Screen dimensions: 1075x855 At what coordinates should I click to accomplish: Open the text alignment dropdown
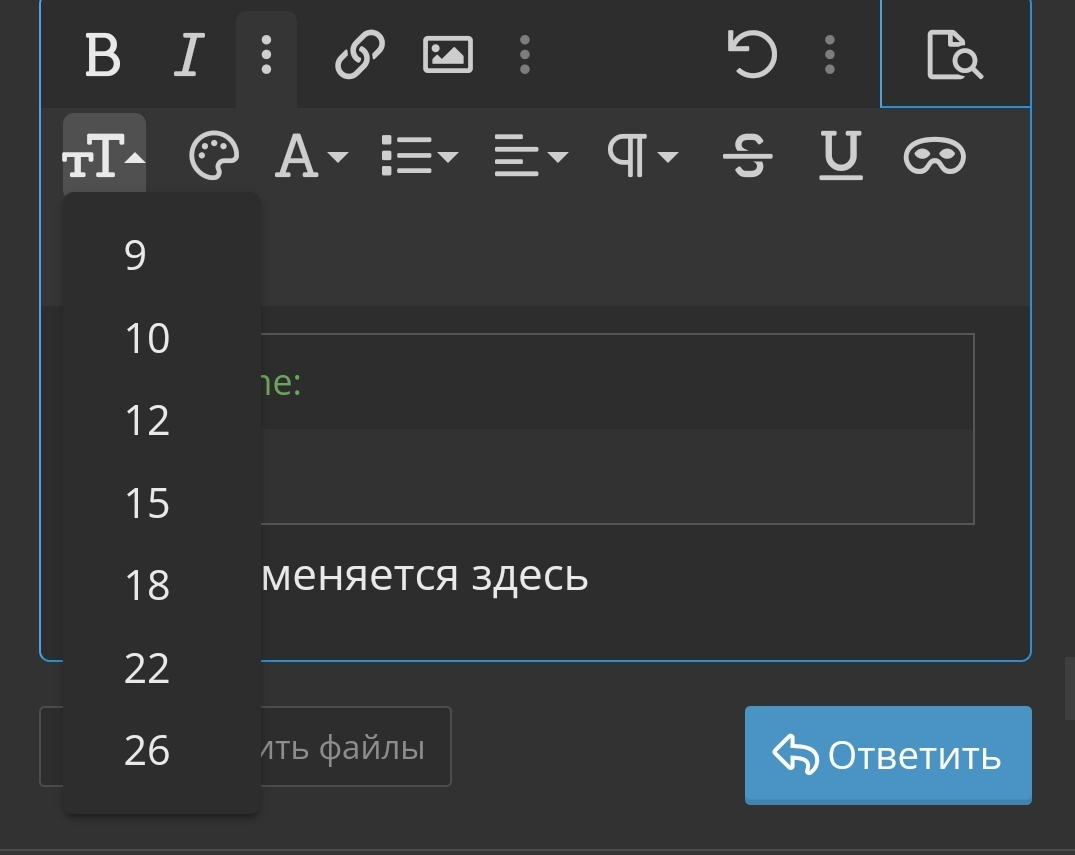[531, 156]
